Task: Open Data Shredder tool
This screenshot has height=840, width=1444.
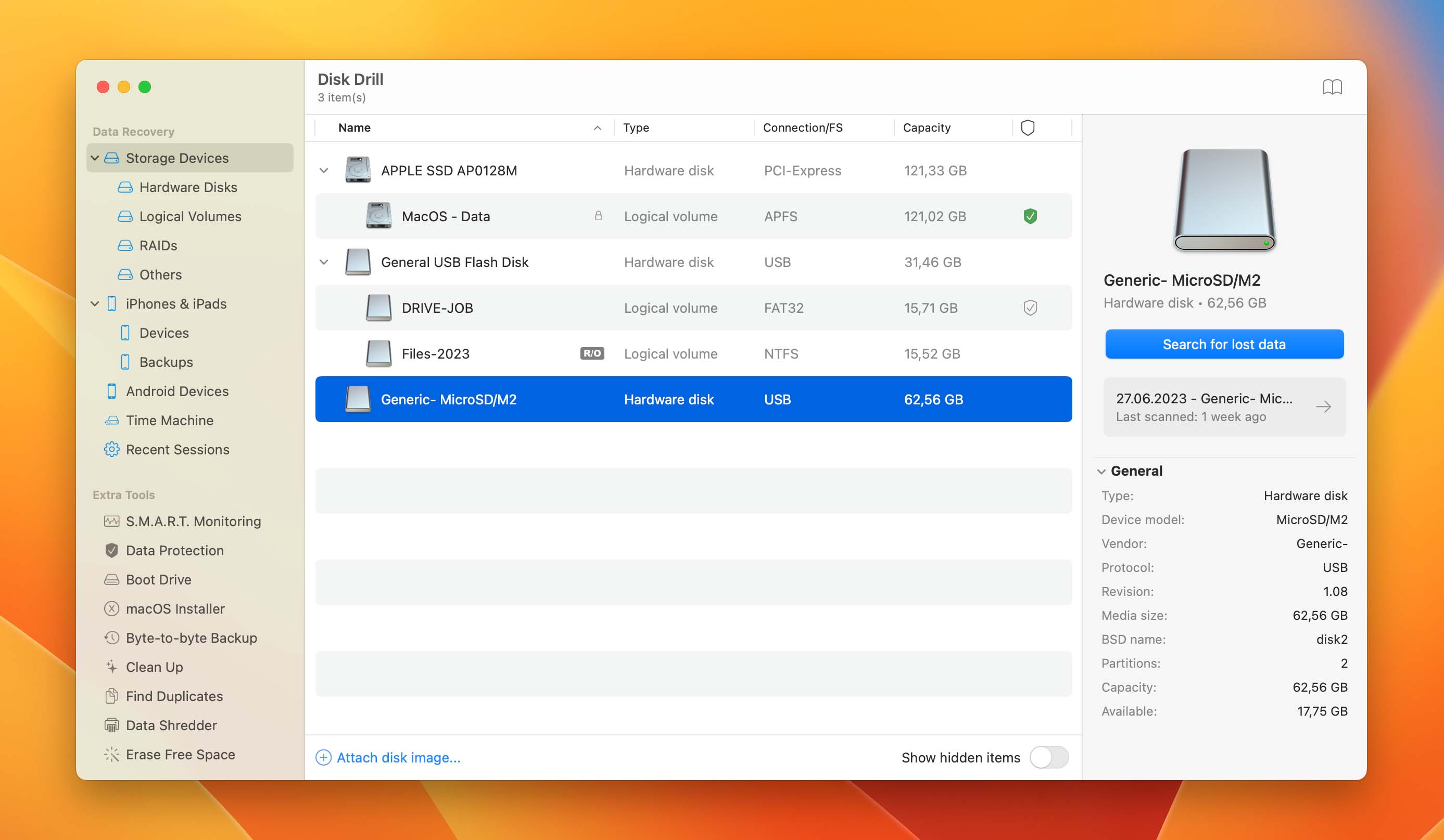Action: tap(171, 726)
